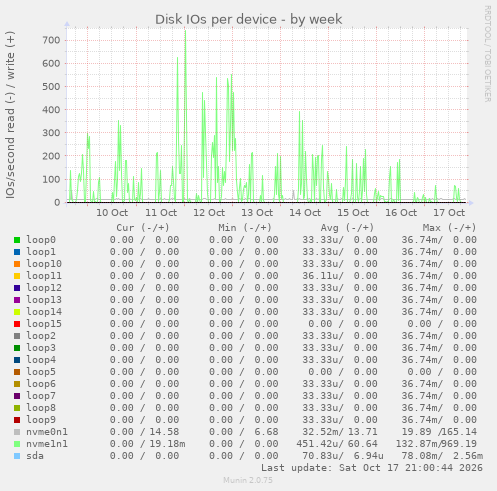Click the 'loop5' legend label
The width and height of the screenshot is (497, 491).
[41, 372]
